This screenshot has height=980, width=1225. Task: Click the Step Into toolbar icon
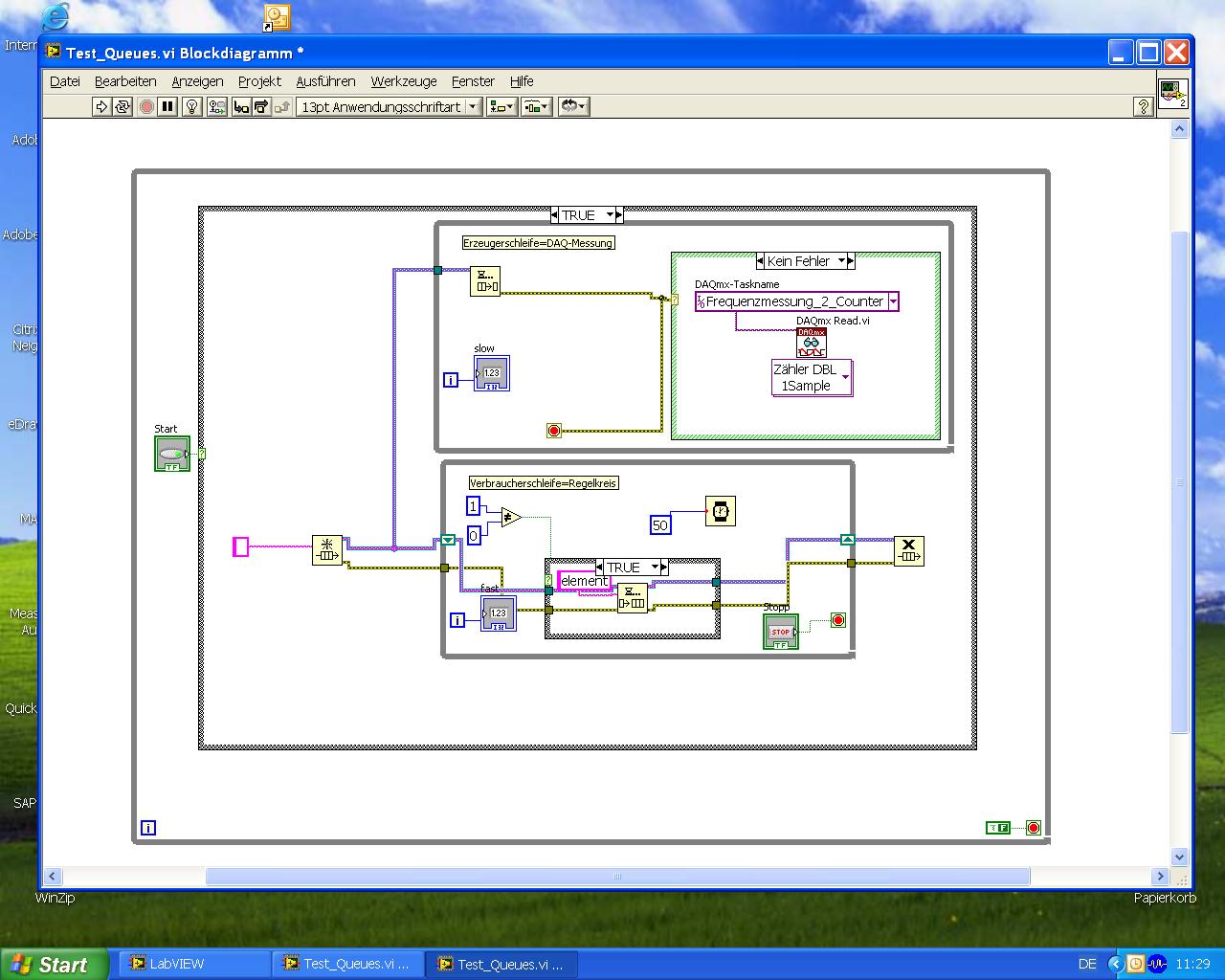(241, 107)
